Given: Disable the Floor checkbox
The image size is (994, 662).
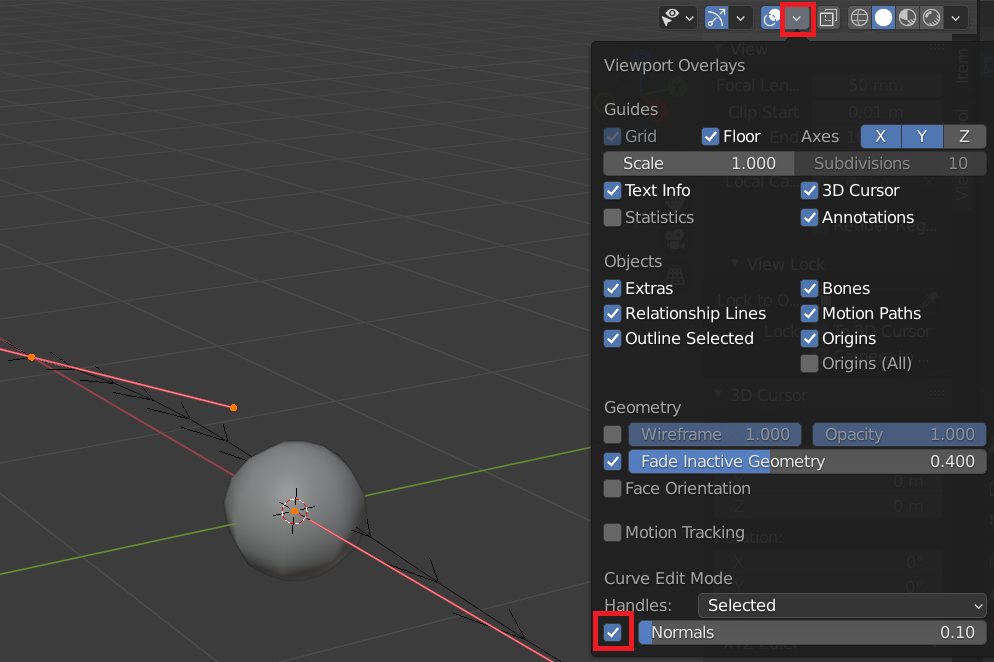Looking at the screenshot, I should click(x=710, y=136).
